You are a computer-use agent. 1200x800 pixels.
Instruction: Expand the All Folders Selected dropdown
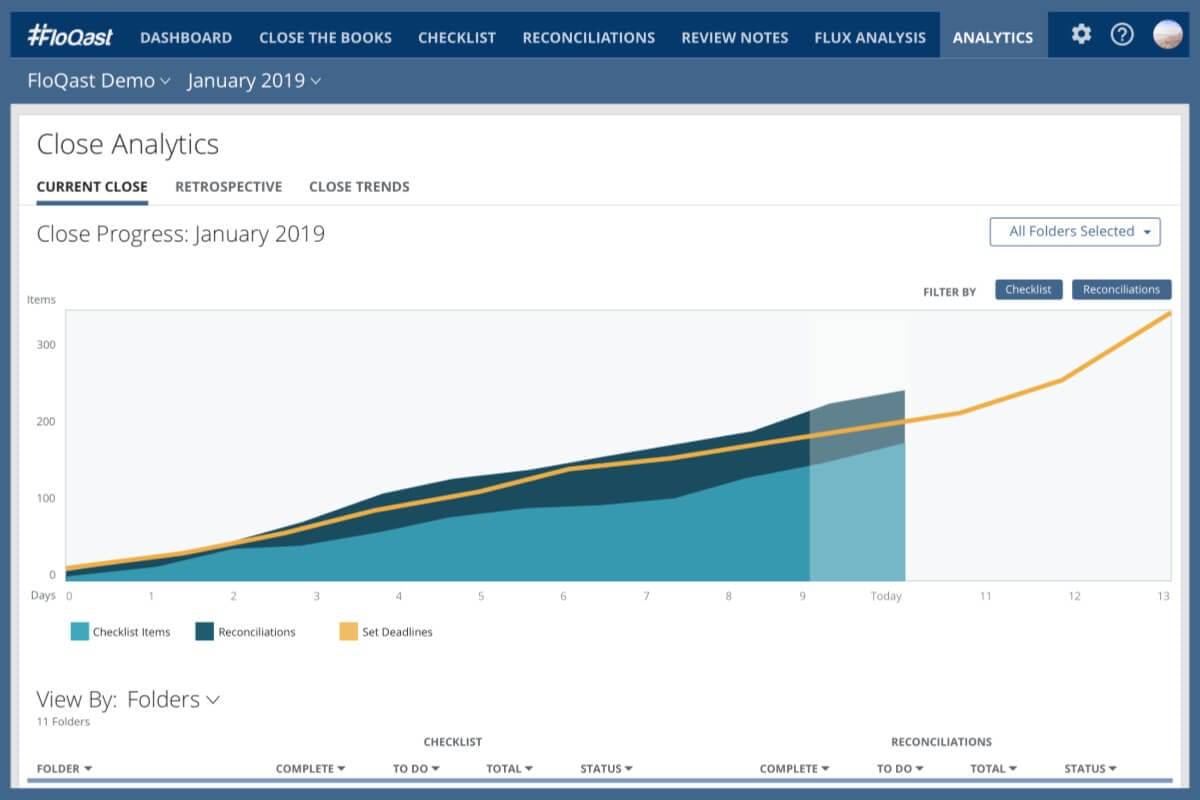(1074, 231)
